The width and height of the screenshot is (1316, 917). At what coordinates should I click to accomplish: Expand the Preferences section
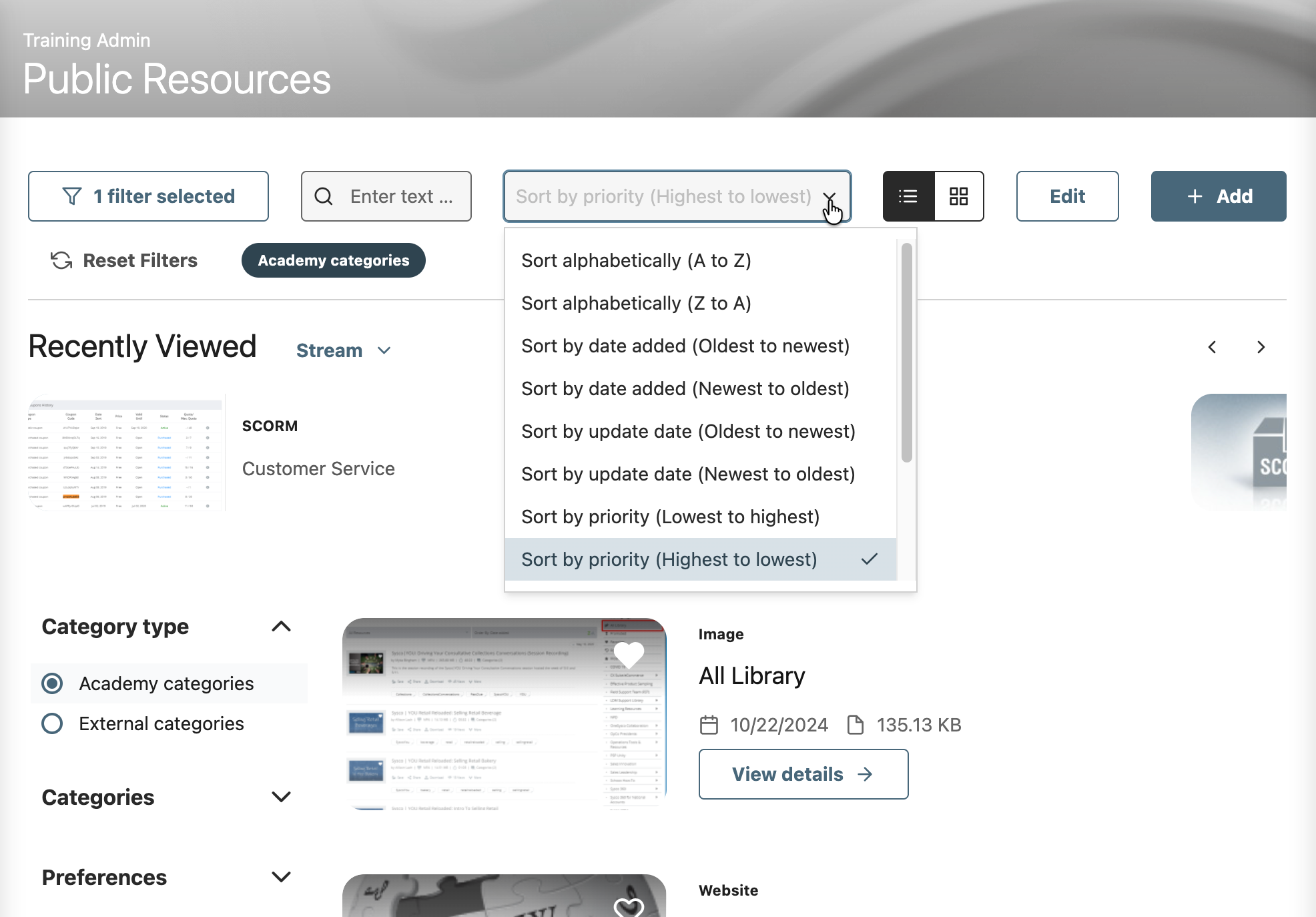point(282,877)
